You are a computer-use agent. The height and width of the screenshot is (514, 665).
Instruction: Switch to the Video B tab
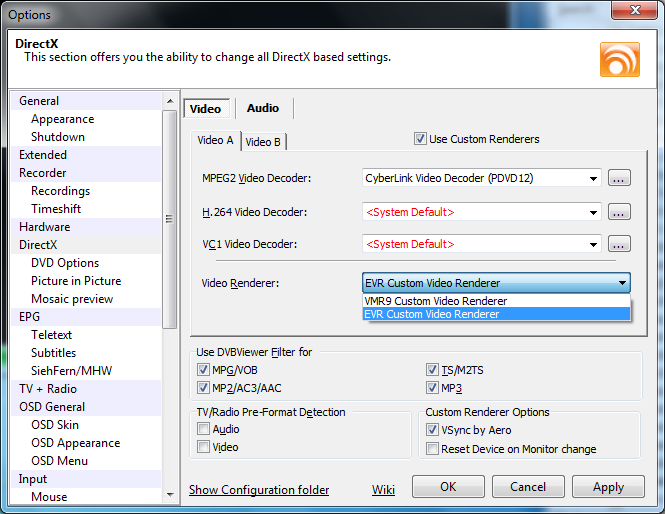(263, 142)
